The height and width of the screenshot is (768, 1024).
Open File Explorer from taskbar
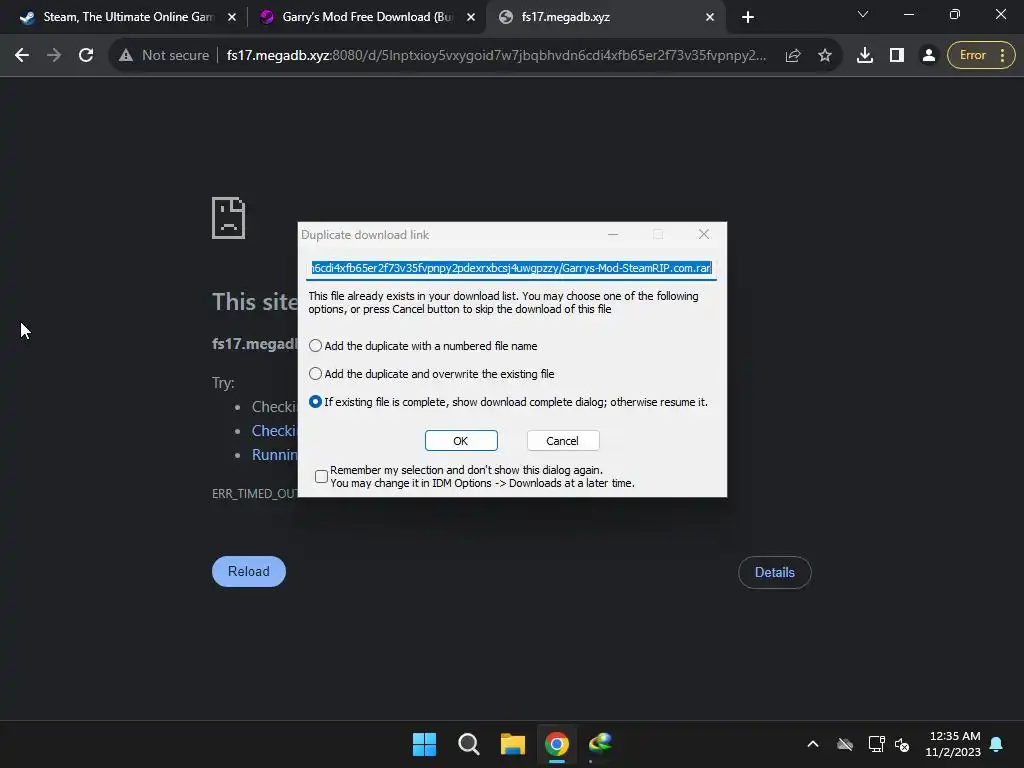tap(513, 744)
